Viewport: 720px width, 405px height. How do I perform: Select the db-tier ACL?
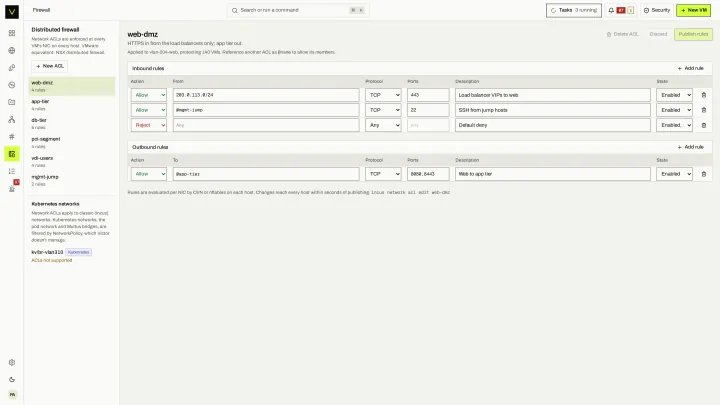coord(72,124)
